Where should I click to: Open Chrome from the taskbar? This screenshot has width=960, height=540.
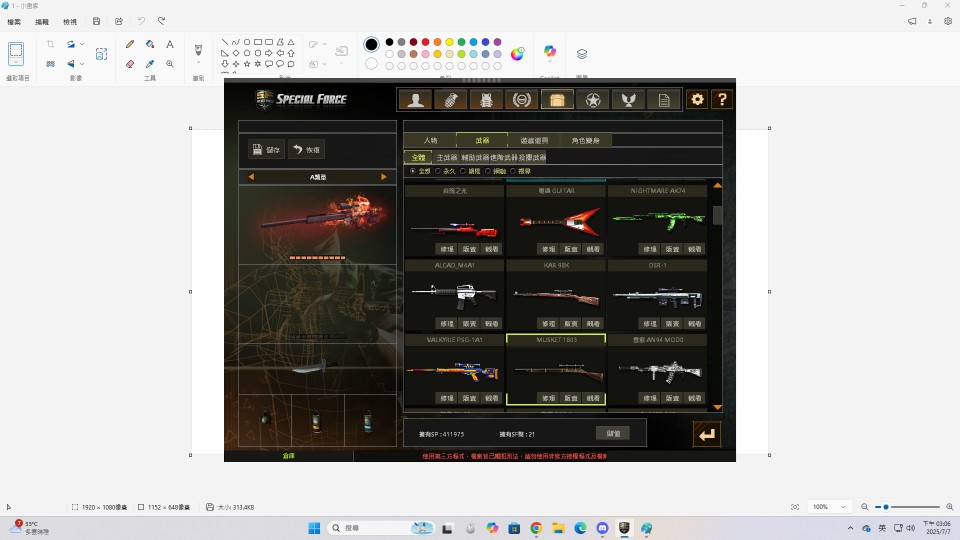tap(536, 528)
